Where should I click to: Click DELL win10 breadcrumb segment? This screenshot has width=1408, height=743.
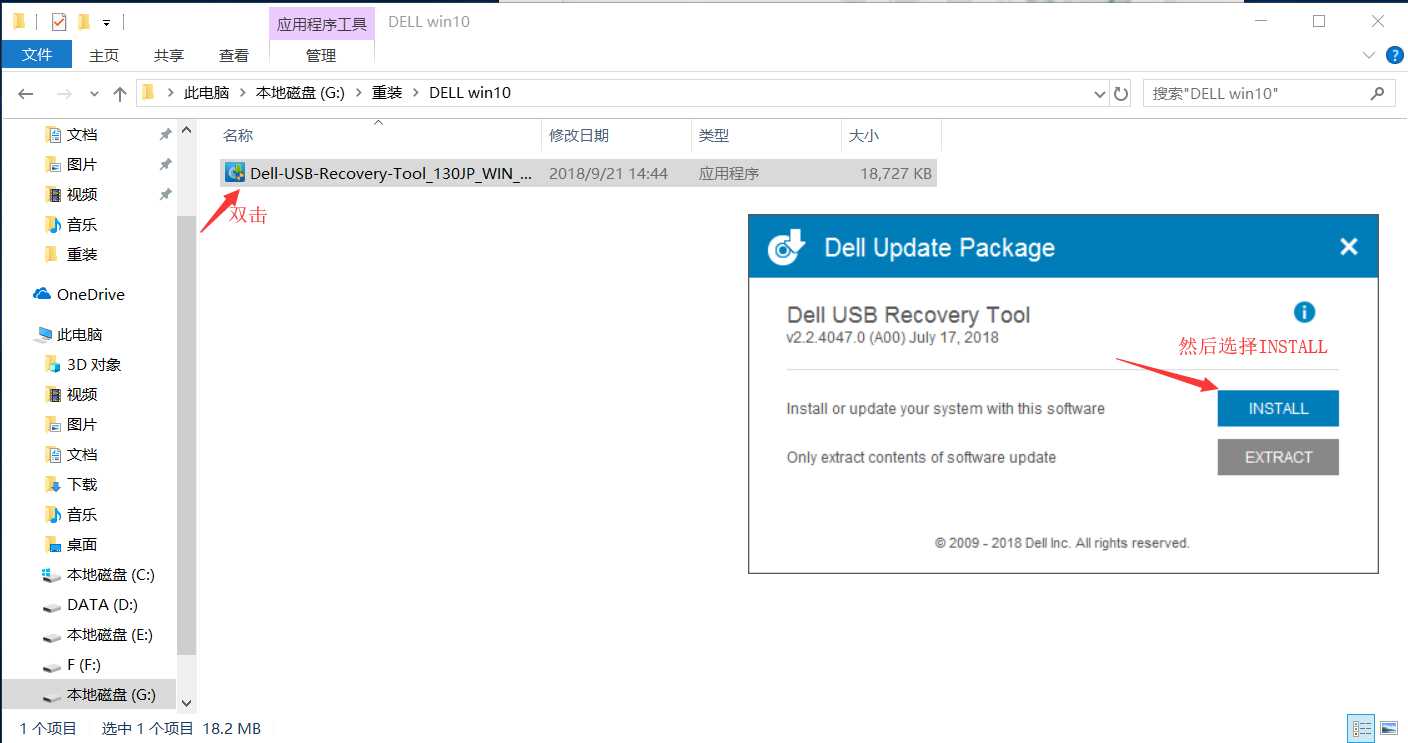point(470,92)
